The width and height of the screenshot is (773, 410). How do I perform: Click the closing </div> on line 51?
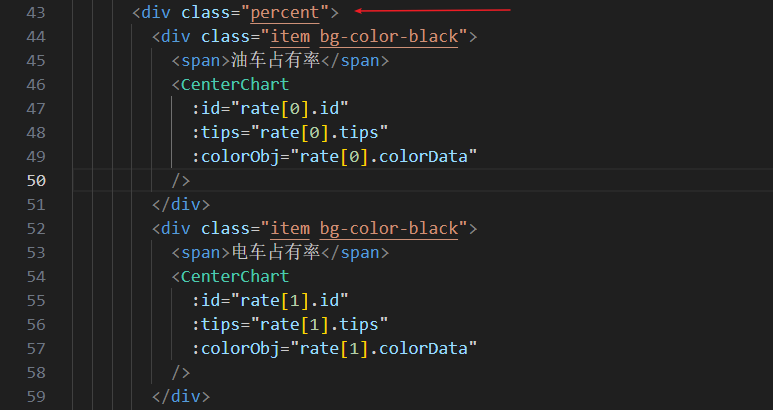181,204
